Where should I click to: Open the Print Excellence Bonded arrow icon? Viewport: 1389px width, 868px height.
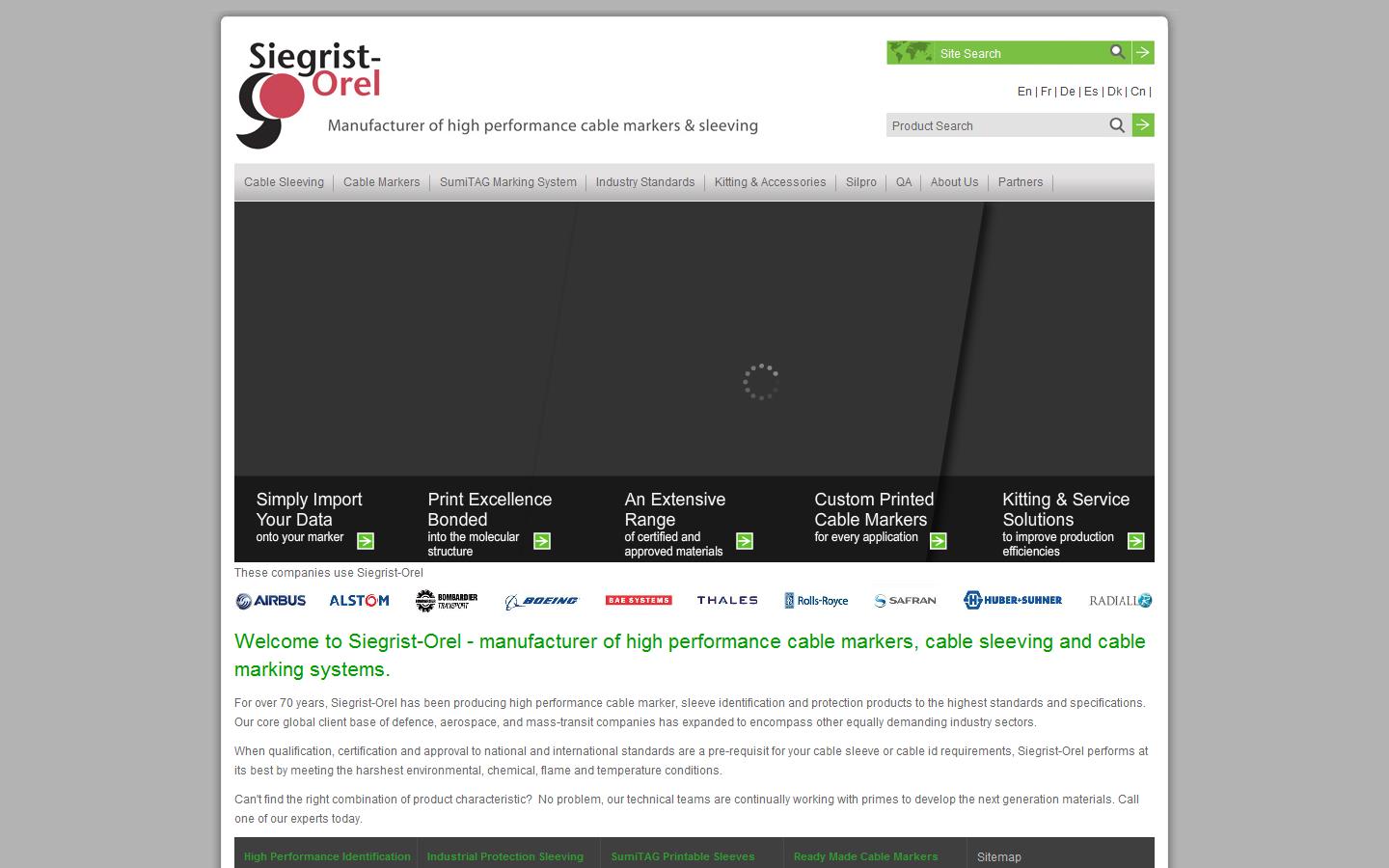[542, 541]
